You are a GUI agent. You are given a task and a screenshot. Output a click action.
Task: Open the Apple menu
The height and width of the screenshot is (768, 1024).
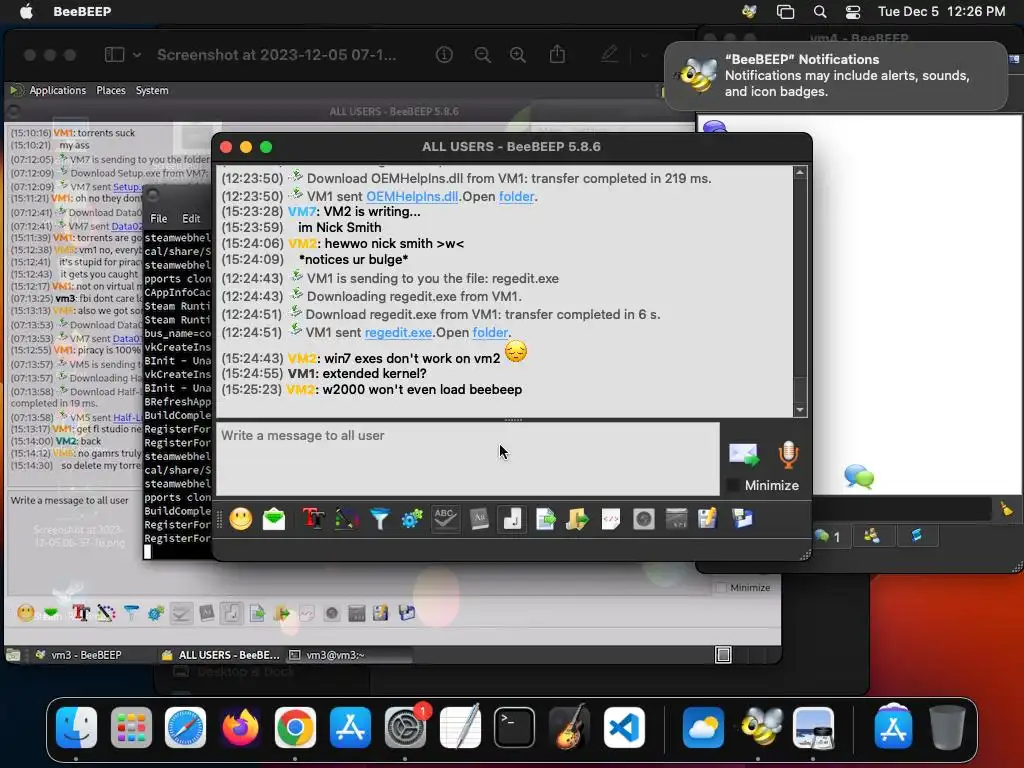(x=26, y=12)
